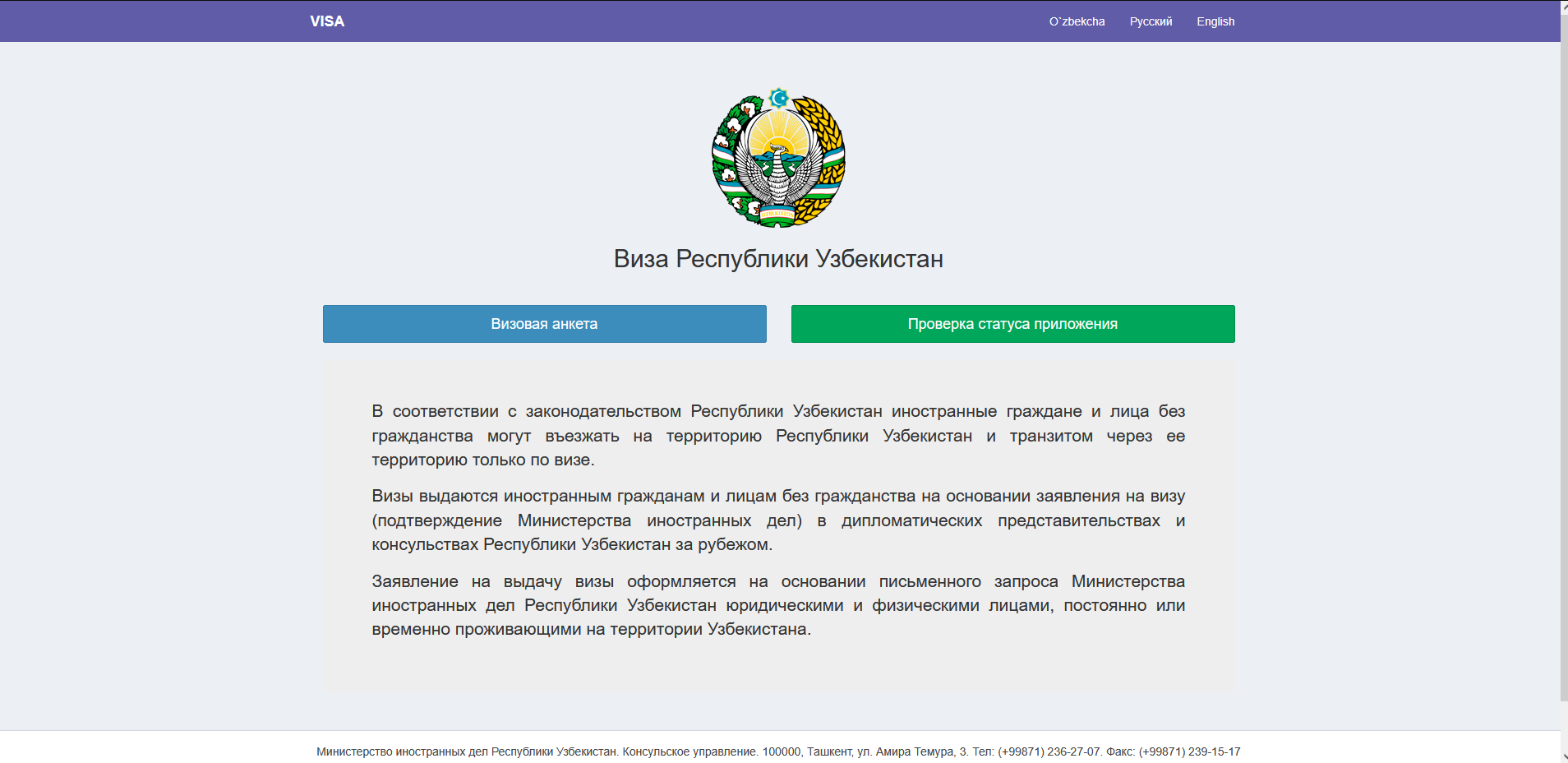Click the paragraph starting with Заявление на выдачу
The width and height of the screenshot is (1568, 763).
click(x=778, y=605)
